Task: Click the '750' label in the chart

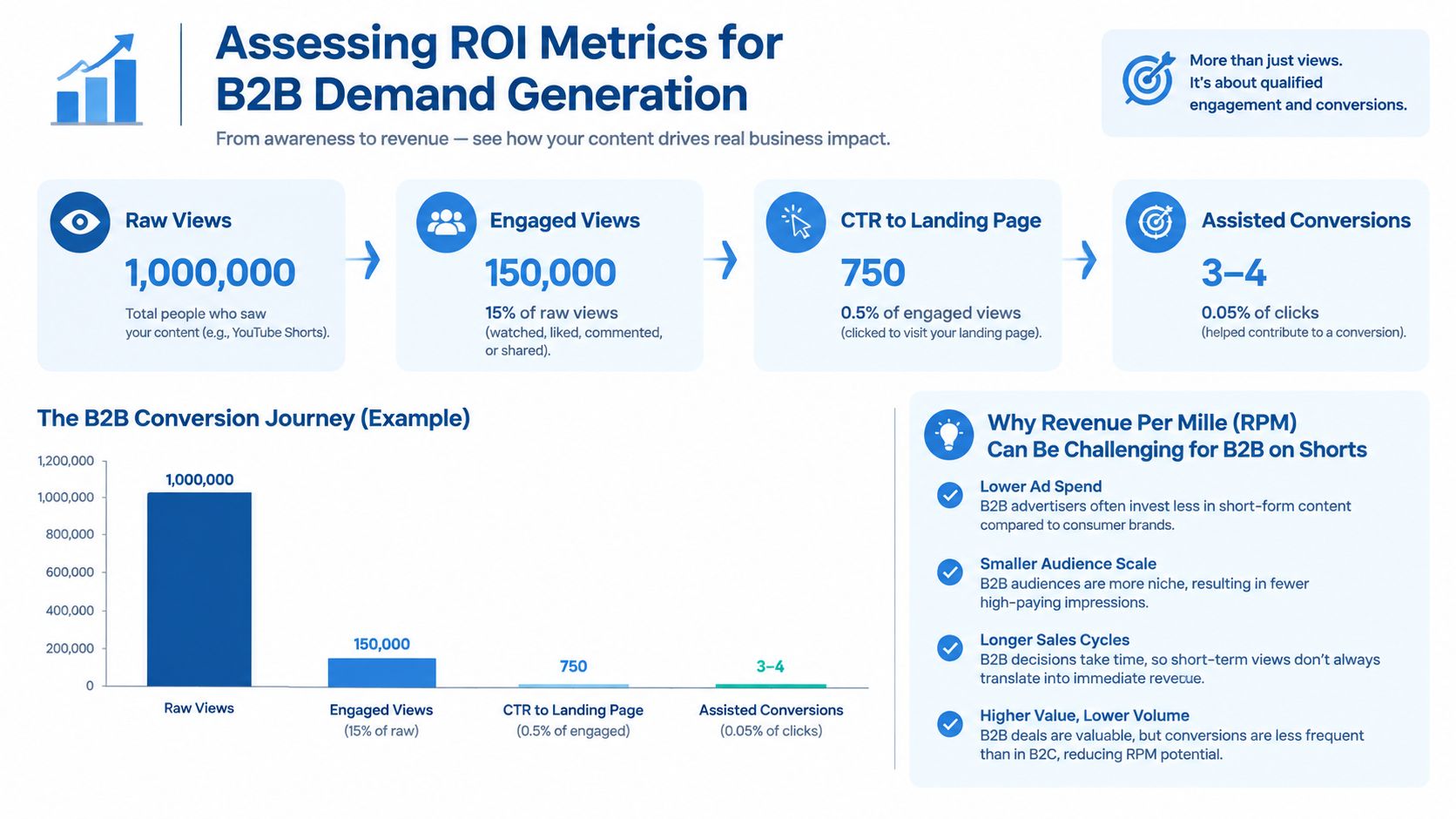Action: click(x=573, y=667)
